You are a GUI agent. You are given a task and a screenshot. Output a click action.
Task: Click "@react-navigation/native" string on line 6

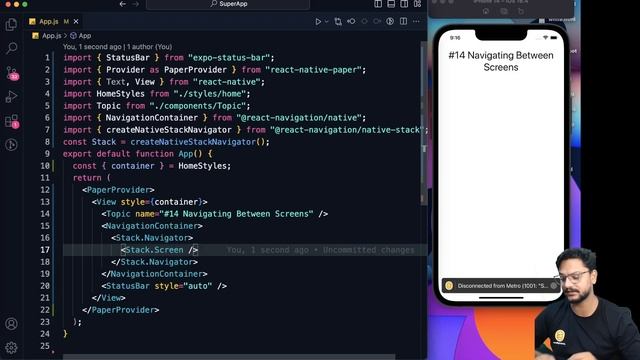[x=299, y=118]
